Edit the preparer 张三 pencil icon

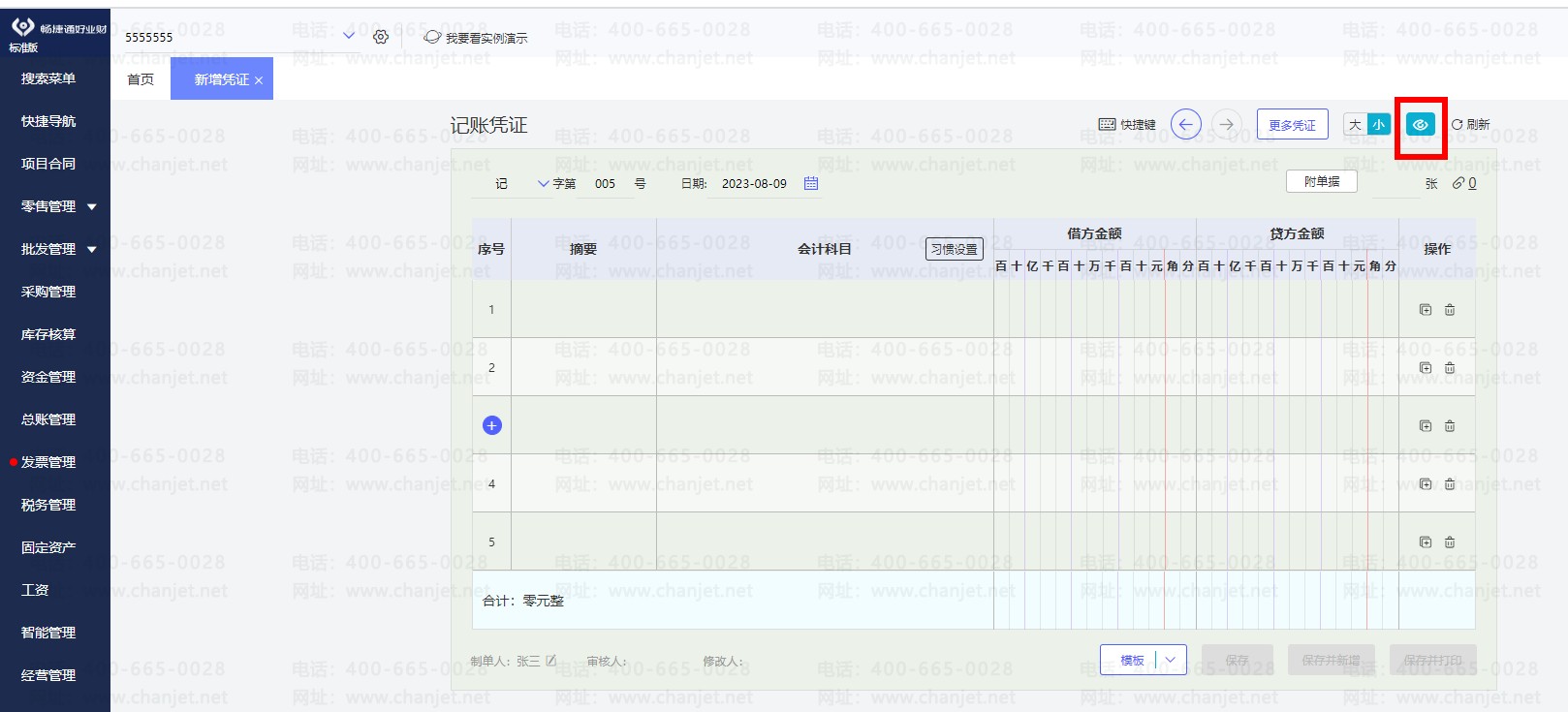click(x=551, y=661)
